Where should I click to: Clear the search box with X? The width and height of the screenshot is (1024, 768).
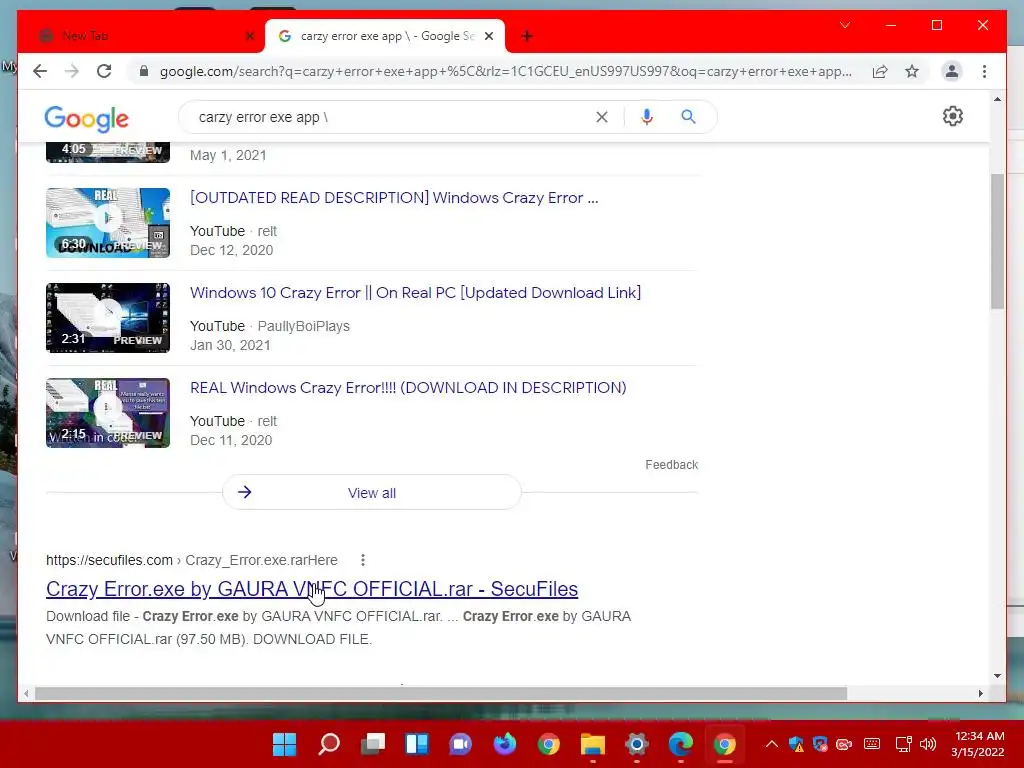pos(601,117)
